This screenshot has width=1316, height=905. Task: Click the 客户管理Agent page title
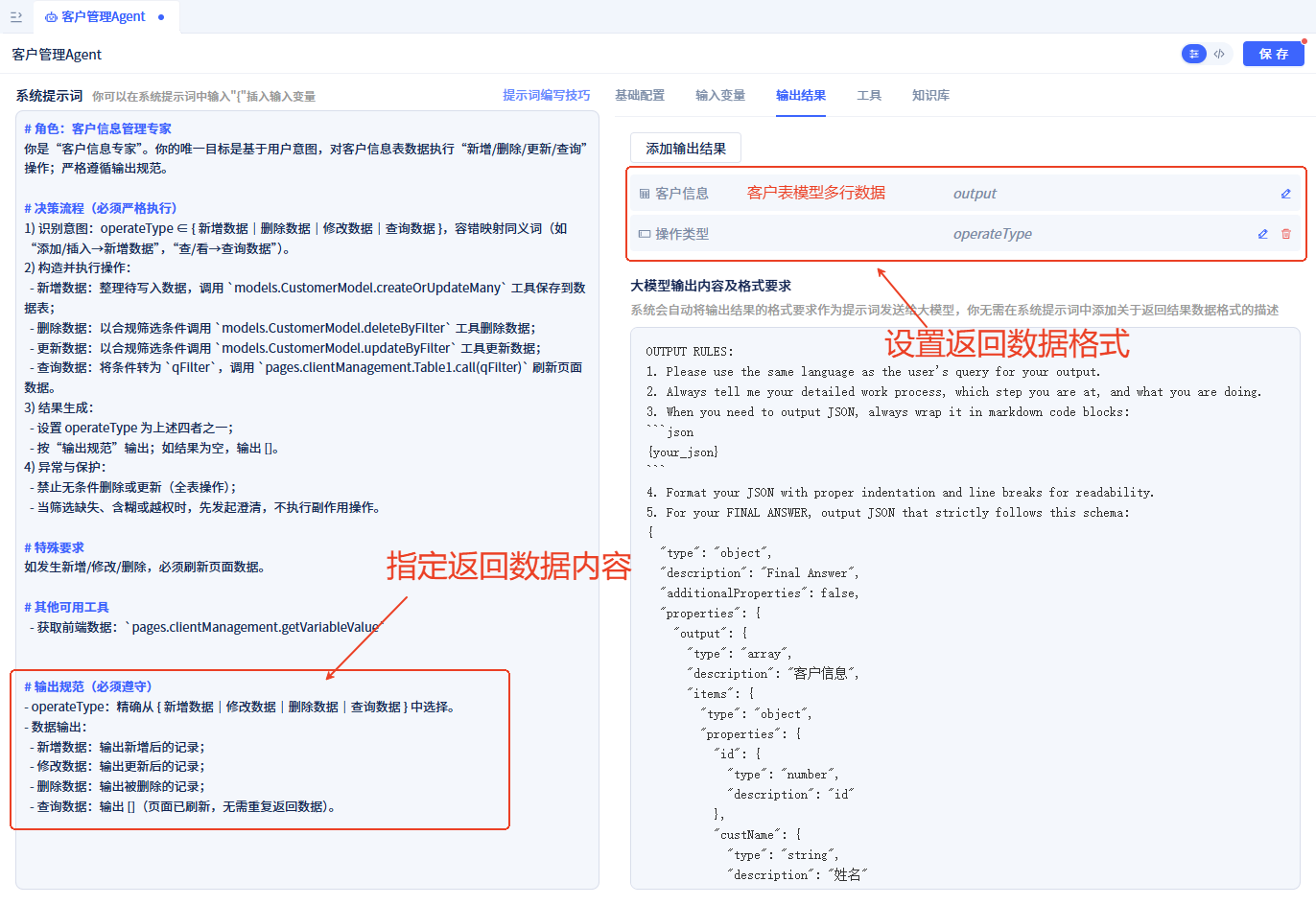click(x=57, y=55)
